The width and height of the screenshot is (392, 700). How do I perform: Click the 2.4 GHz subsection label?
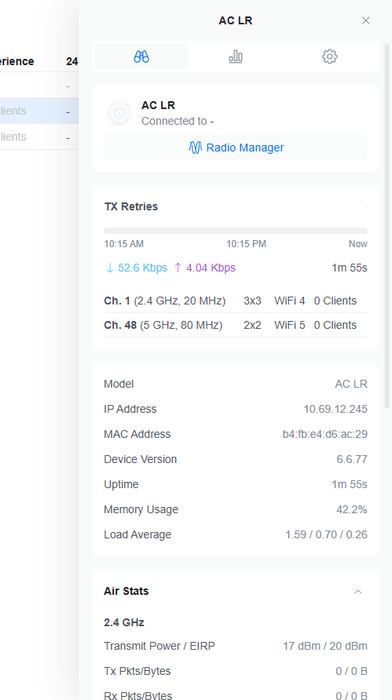(x=124, y=622)
